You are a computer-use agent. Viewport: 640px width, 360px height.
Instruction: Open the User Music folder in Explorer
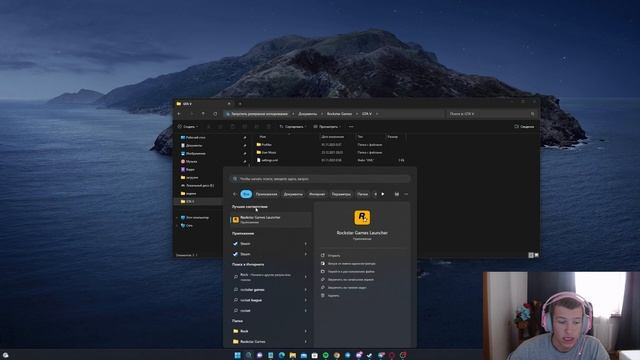(x=268, y=152)
